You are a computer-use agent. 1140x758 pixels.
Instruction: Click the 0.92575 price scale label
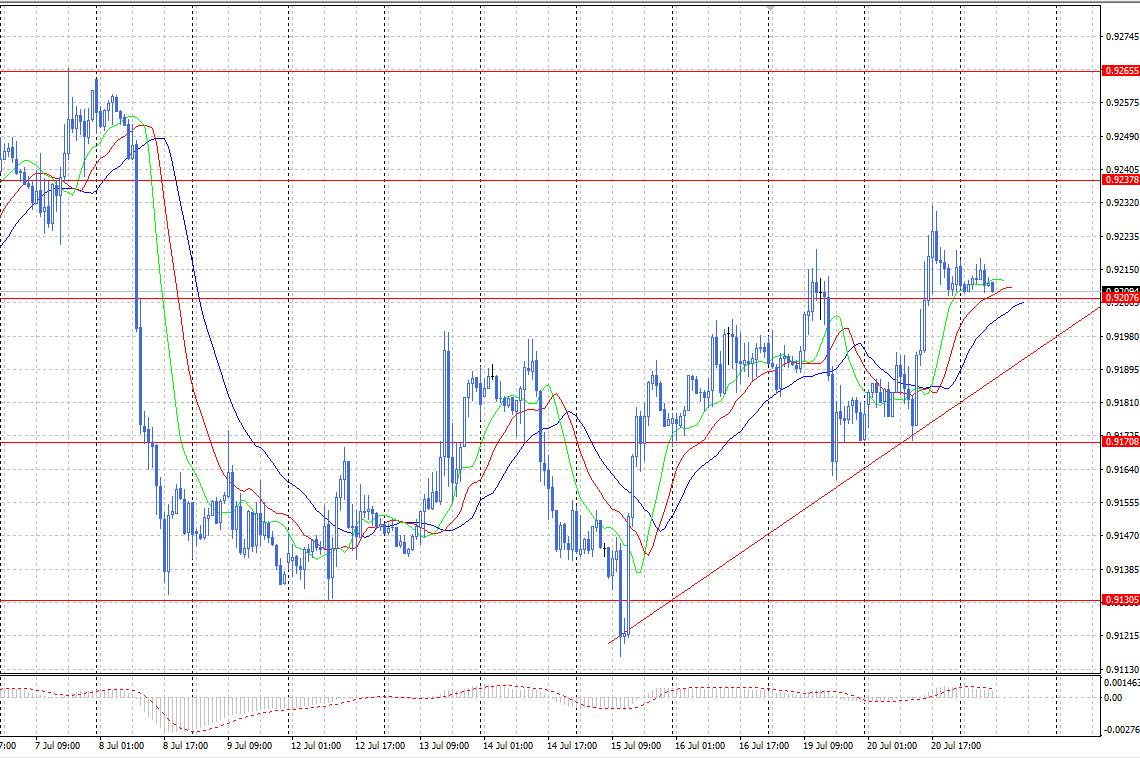click(x=1122, y=103)
